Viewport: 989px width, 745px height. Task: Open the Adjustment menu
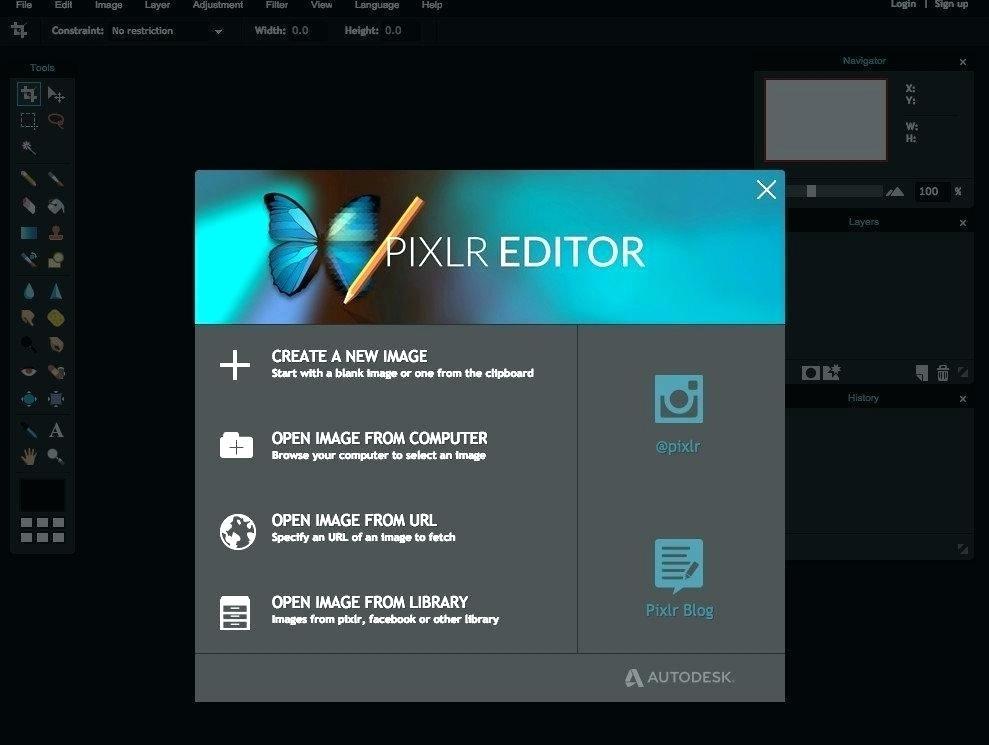click(x=218, y=4)
